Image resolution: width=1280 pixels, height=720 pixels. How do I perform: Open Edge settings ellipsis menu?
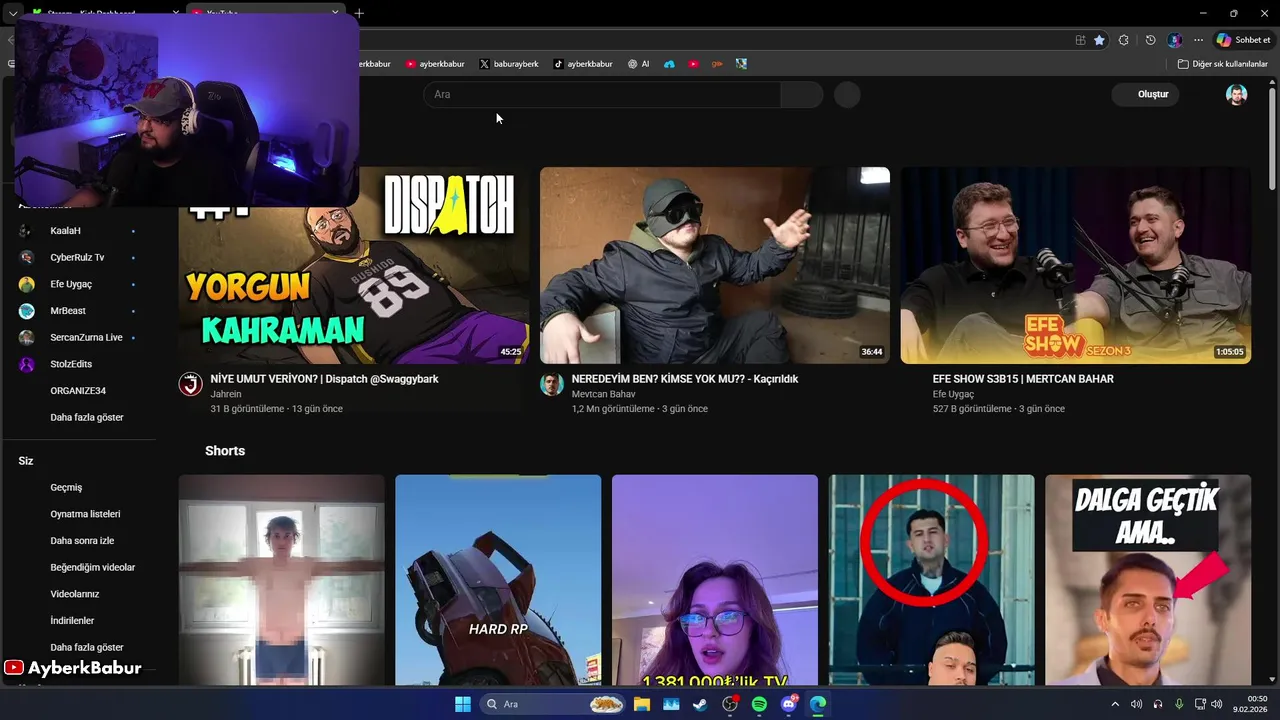(x=1198, y=40)
